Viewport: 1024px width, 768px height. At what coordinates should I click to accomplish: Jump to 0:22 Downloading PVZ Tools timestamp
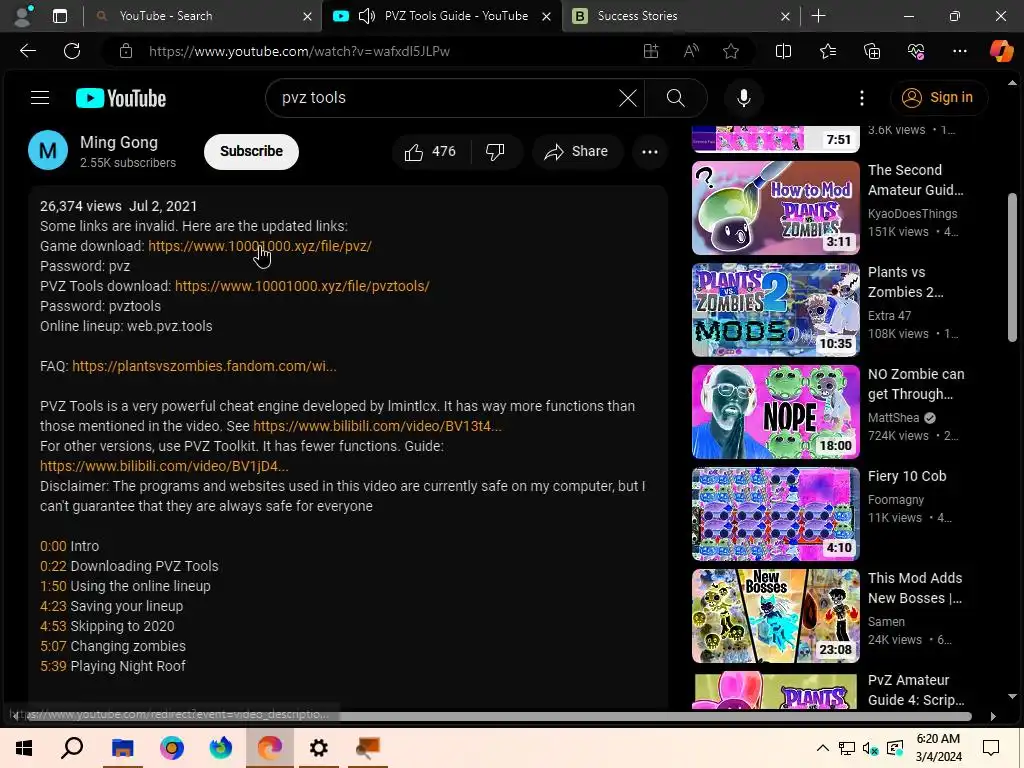[53, 566]
